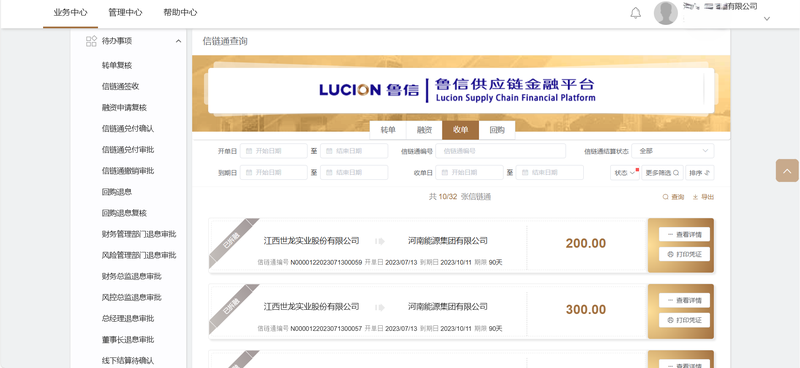Switch to the 回购 tab
The width and height of the screenshot is (800, 368).
coord(496,130)
